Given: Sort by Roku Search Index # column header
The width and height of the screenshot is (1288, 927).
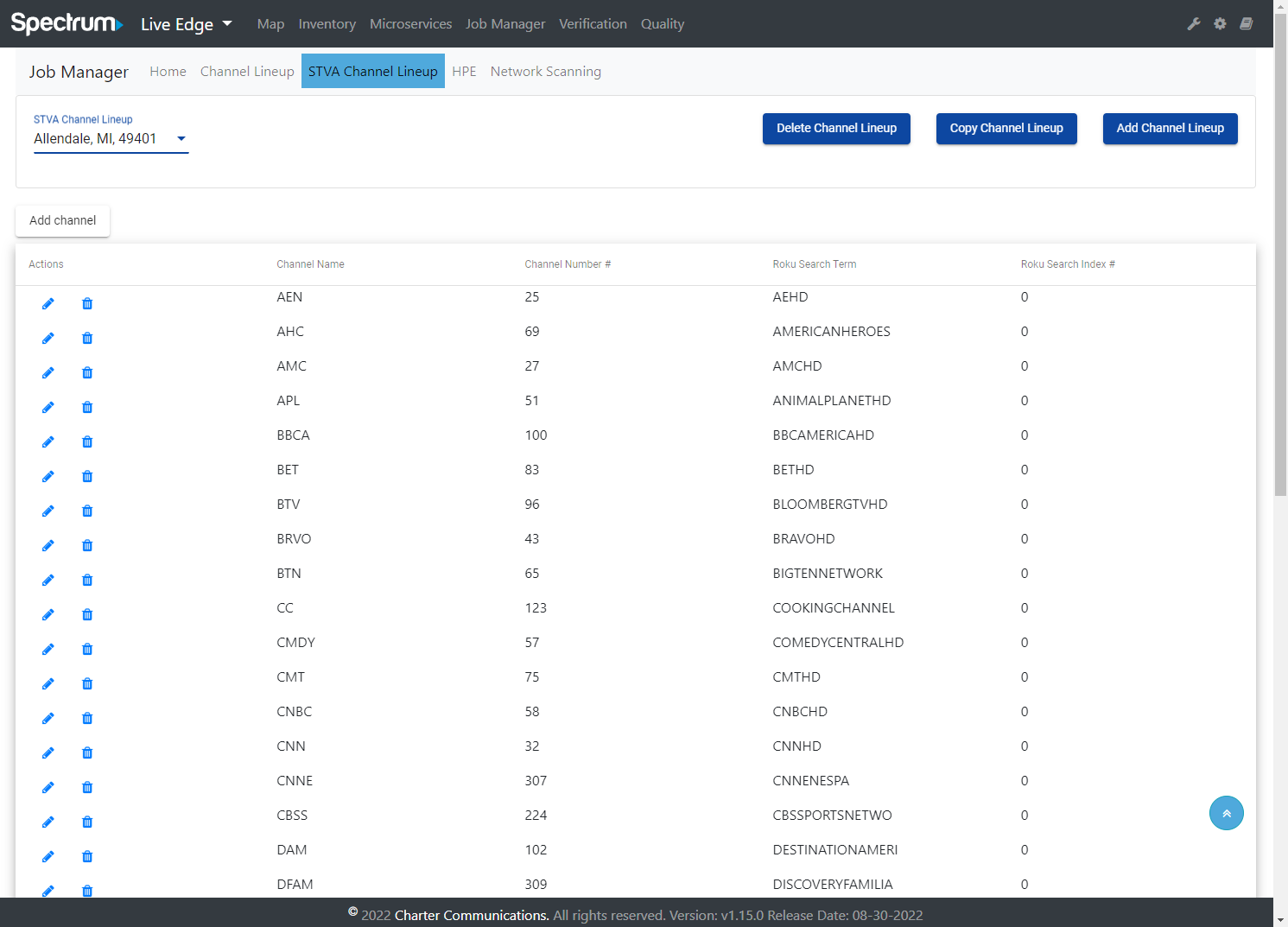Looking at the screenshot, I should pos(1068,264).
